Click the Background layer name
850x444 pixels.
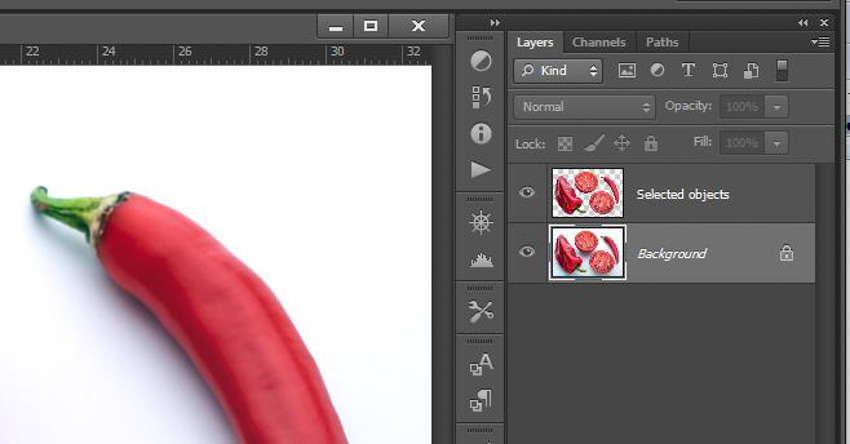(x=672, y=253)
